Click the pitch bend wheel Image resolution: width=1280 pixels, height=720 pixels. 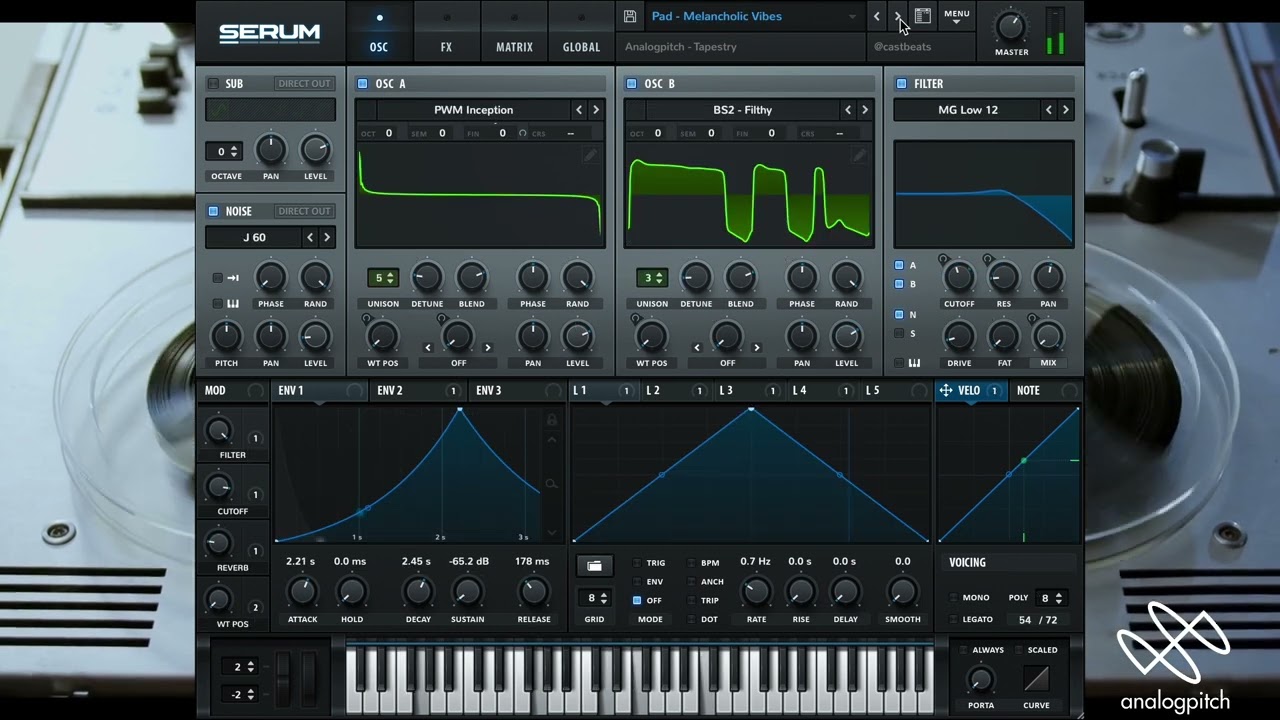point(283,679)
